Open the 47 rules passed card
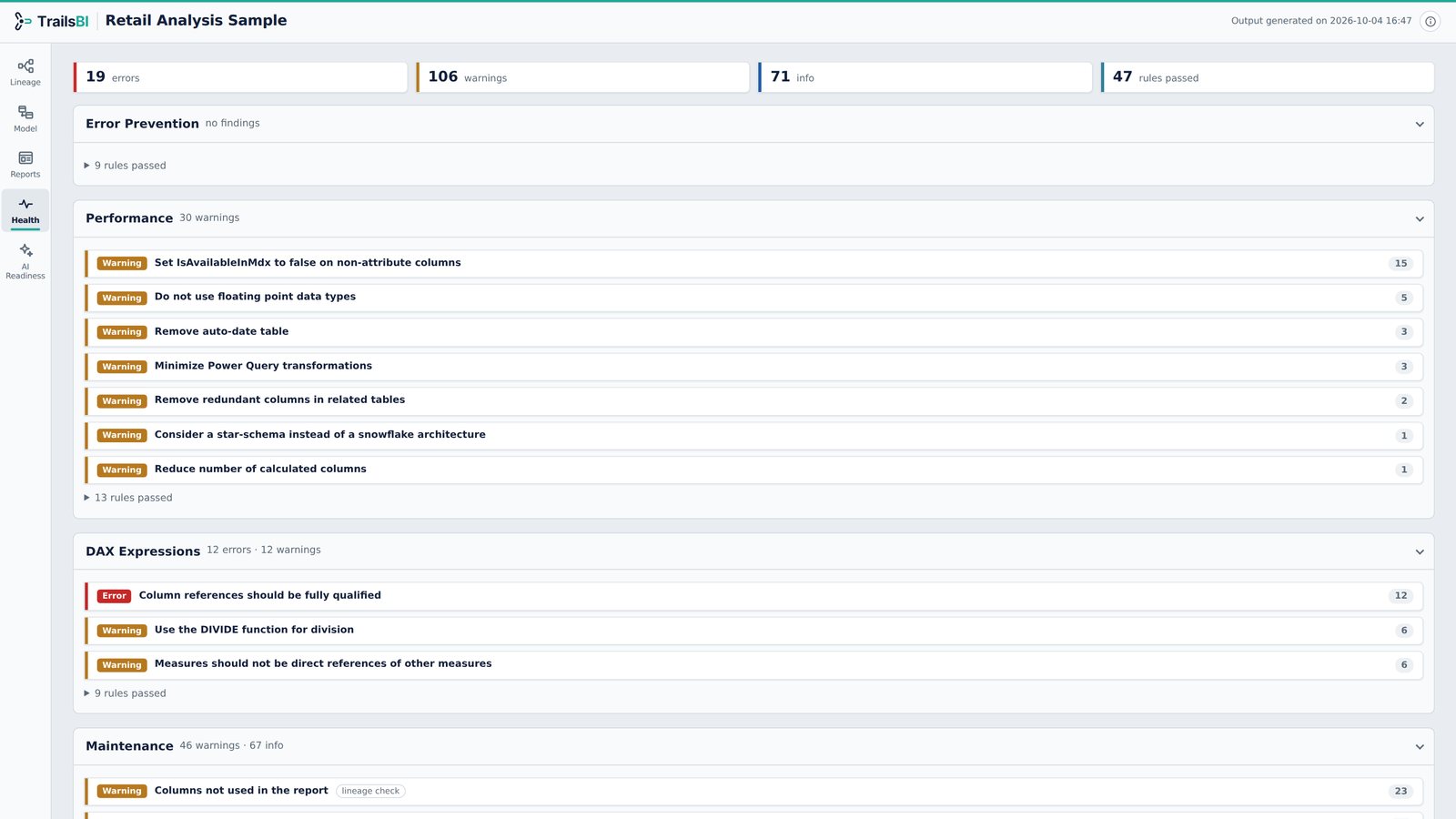 coord(1268,77)
